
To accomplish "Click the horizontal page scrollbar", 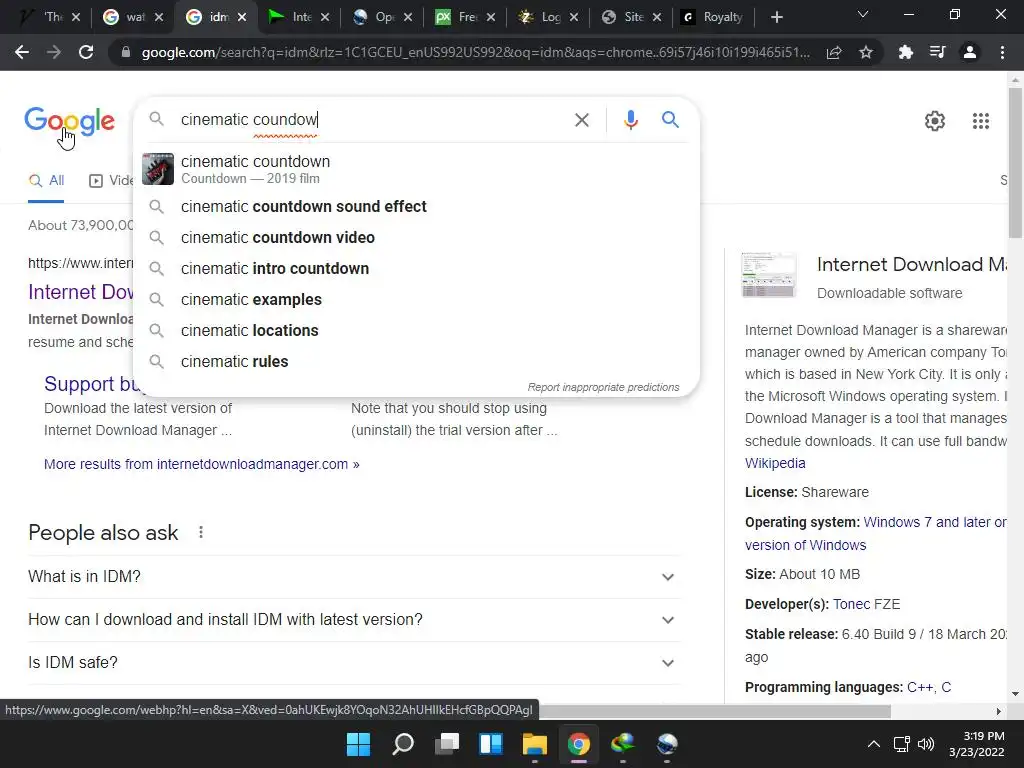I will 714,711.
